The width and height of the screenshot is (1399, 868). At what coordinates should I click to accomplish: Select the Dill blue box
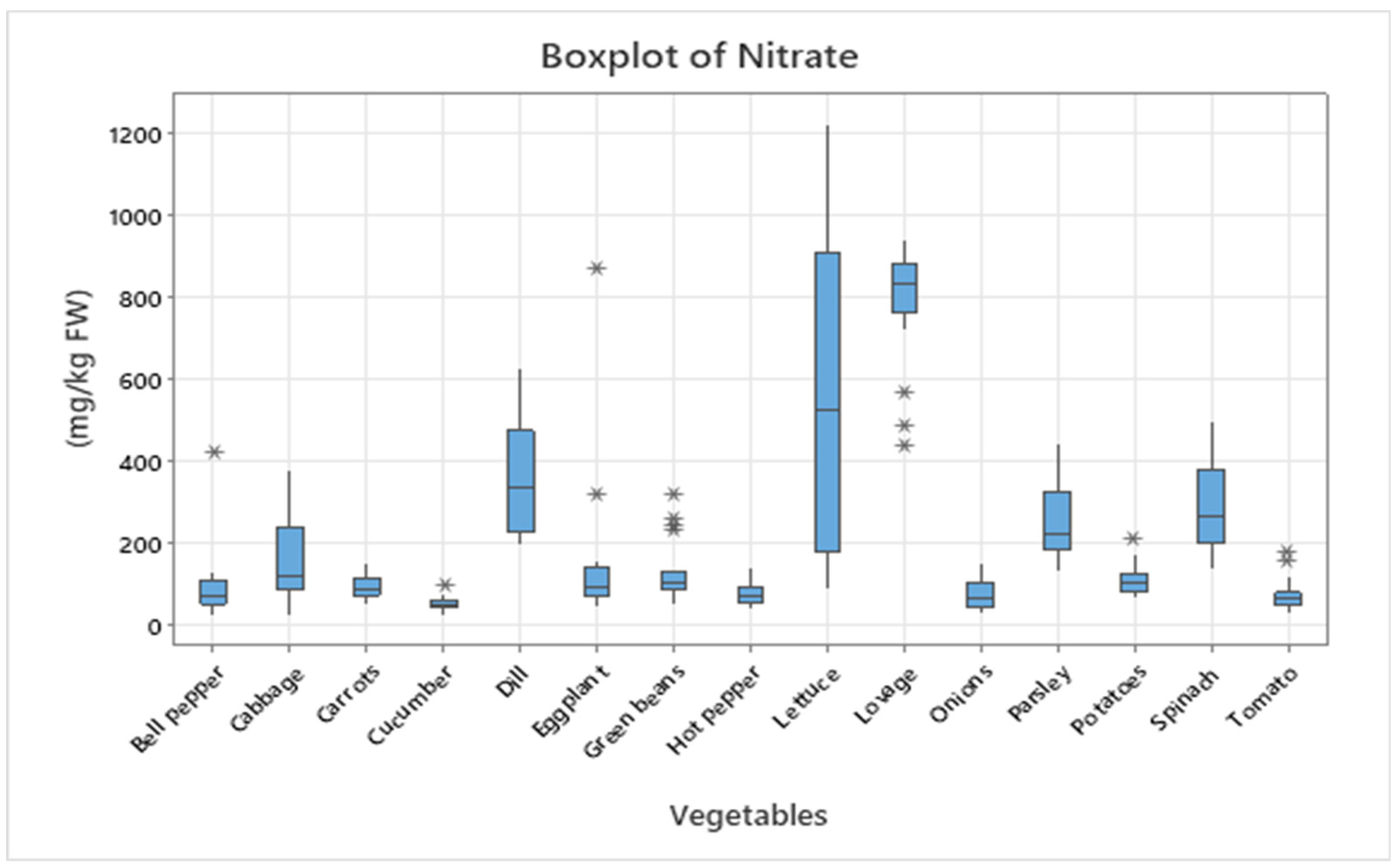(x=520, y=481)
